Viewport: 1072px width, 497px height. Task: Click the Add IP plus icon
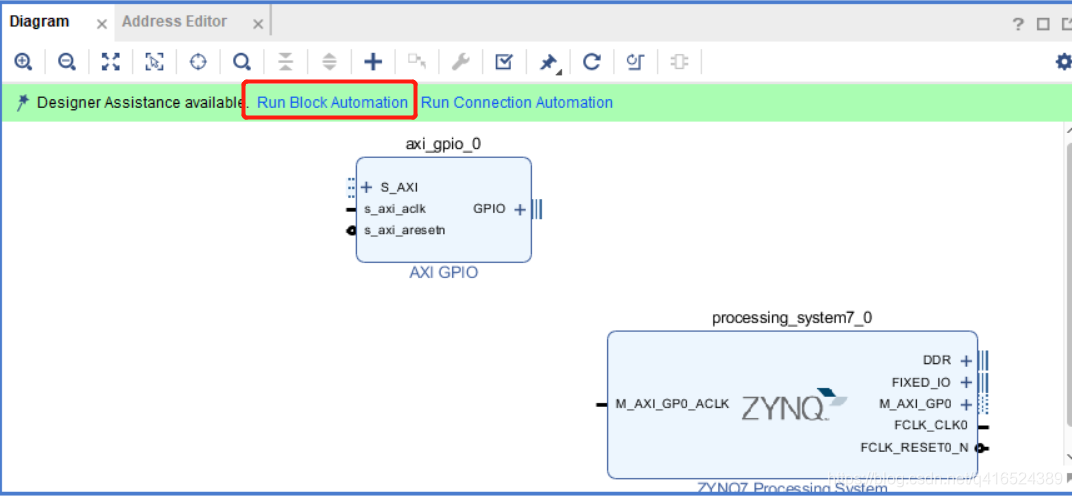373,62
